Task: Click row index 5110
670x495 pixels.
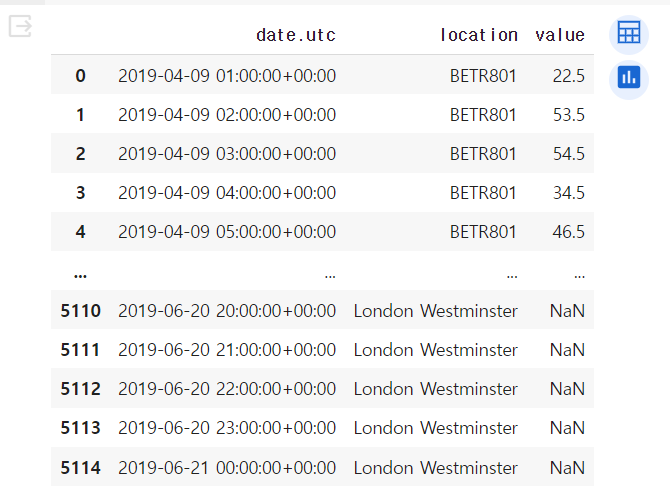Action: (80, 311)
